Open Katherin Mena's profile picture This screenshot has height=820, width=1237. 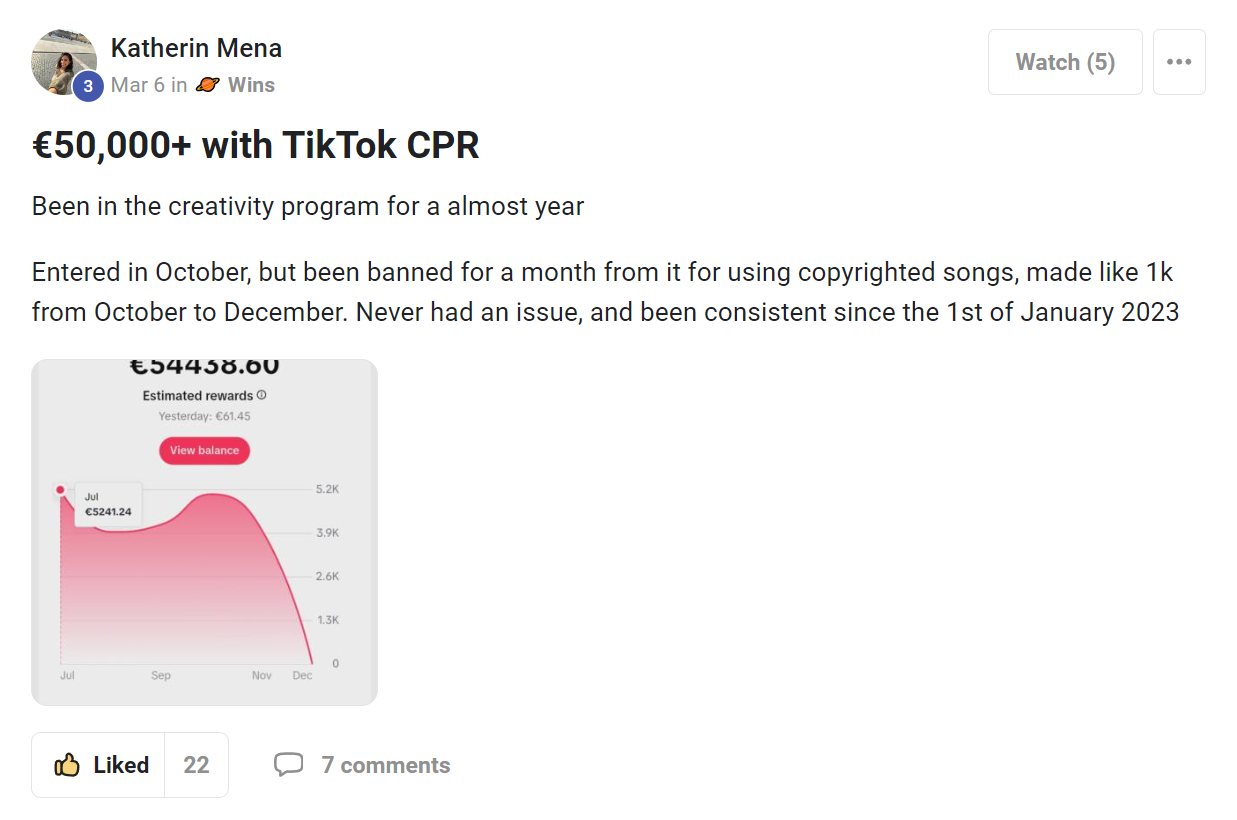[x=64, y=62]
